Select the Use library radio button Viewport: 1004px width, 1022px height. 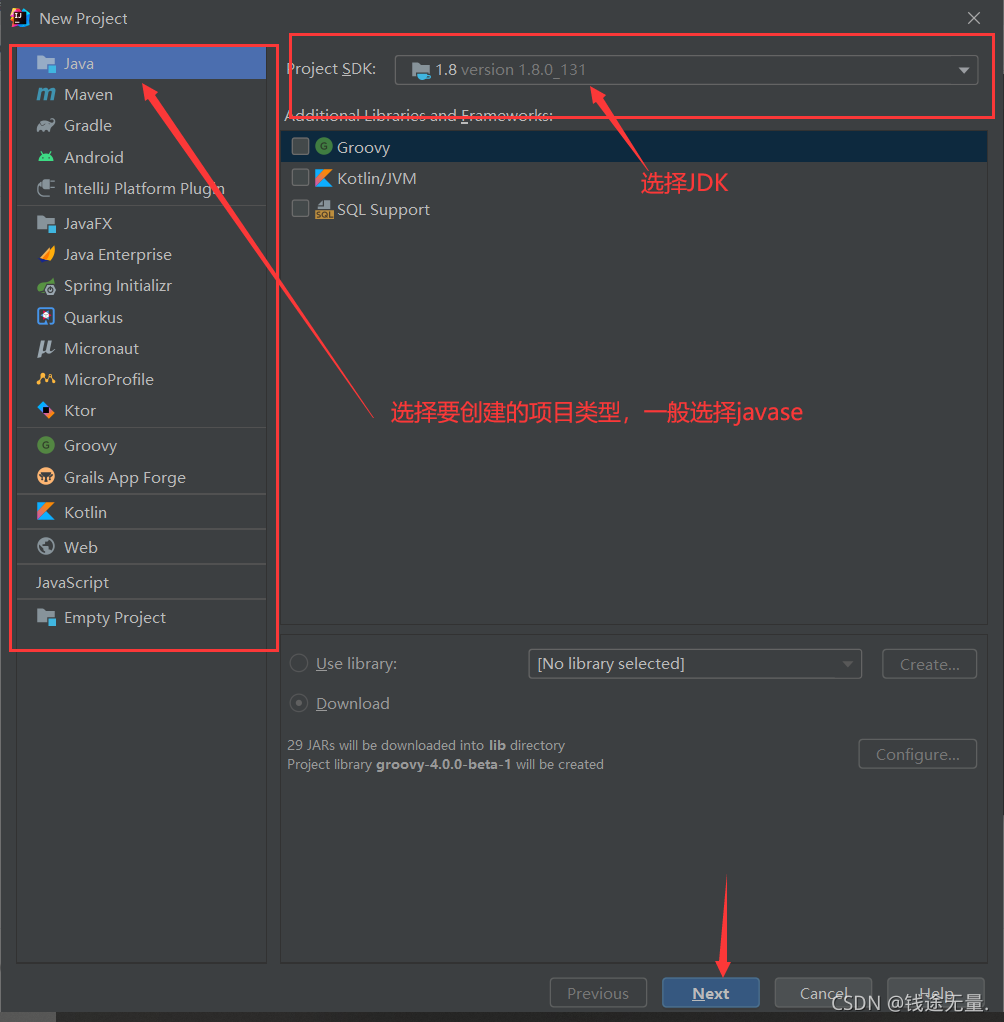point(299,664)
